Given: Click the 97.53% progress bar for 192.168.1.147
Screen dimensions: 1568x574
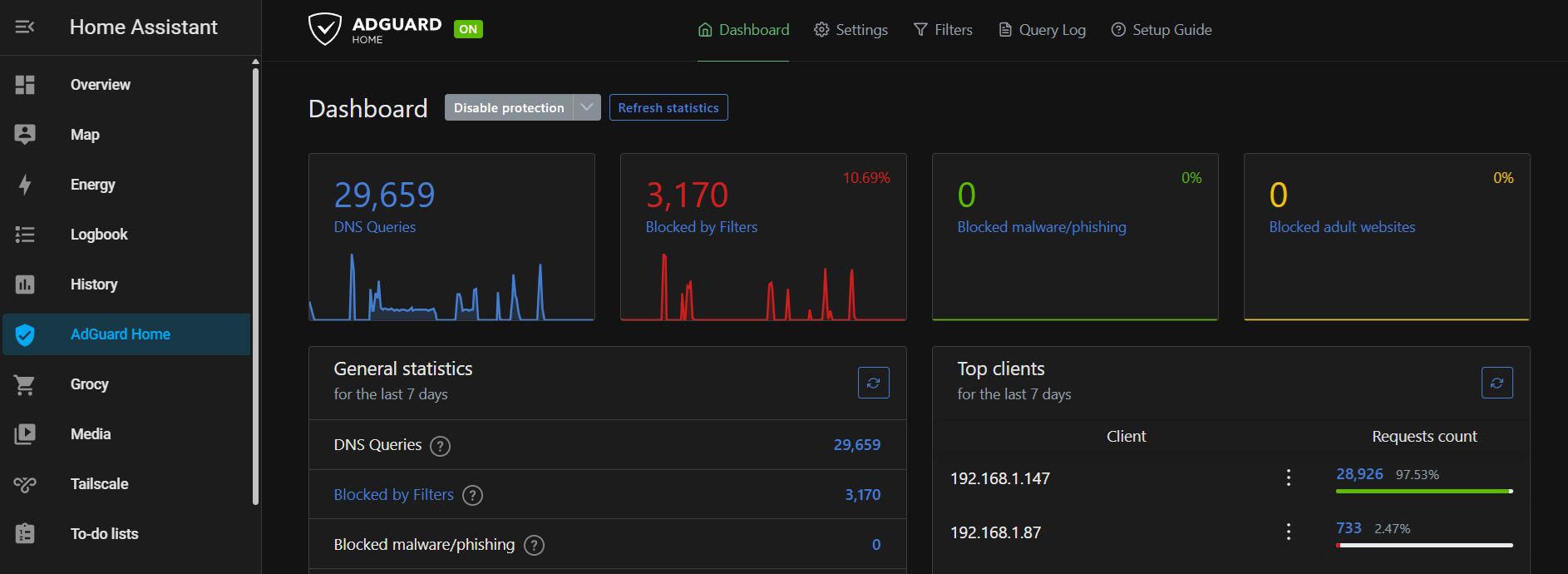Looking at the screenshot, I should coord(1424,492).
